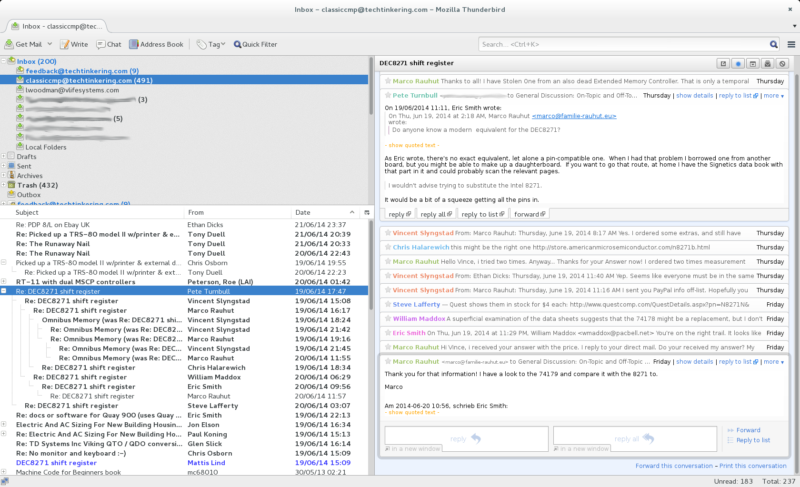The width and height of the screenshot is (800, 487).
Task: Expand the Trash (432) folder
Action: click(4, 185)
